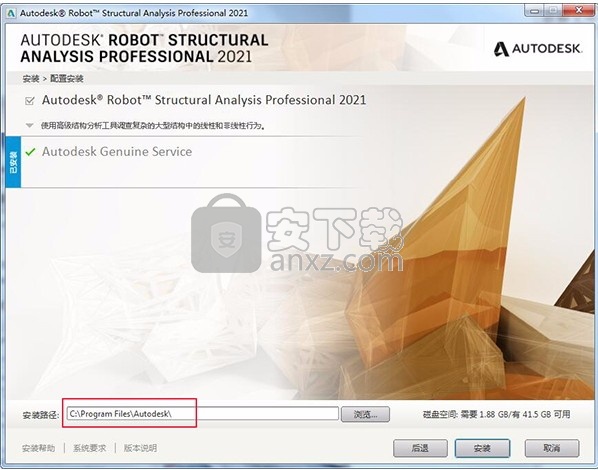Toggle the Robot Structural Analysis Professional 2021 checkbox
Image resolution: width=598 pixels, height=470 pixels.
pos(29,101)
